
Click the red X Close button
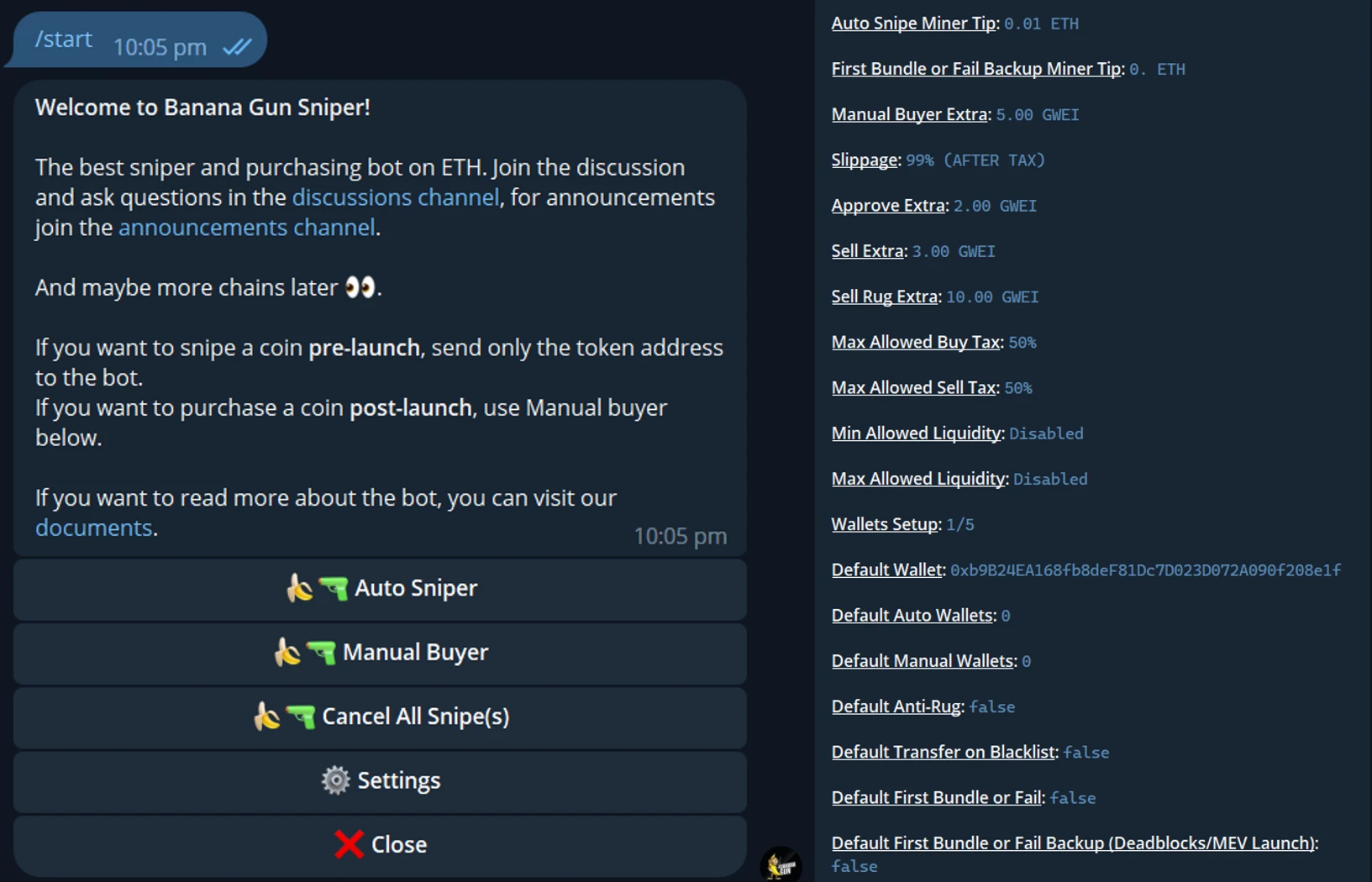point(380,845)
